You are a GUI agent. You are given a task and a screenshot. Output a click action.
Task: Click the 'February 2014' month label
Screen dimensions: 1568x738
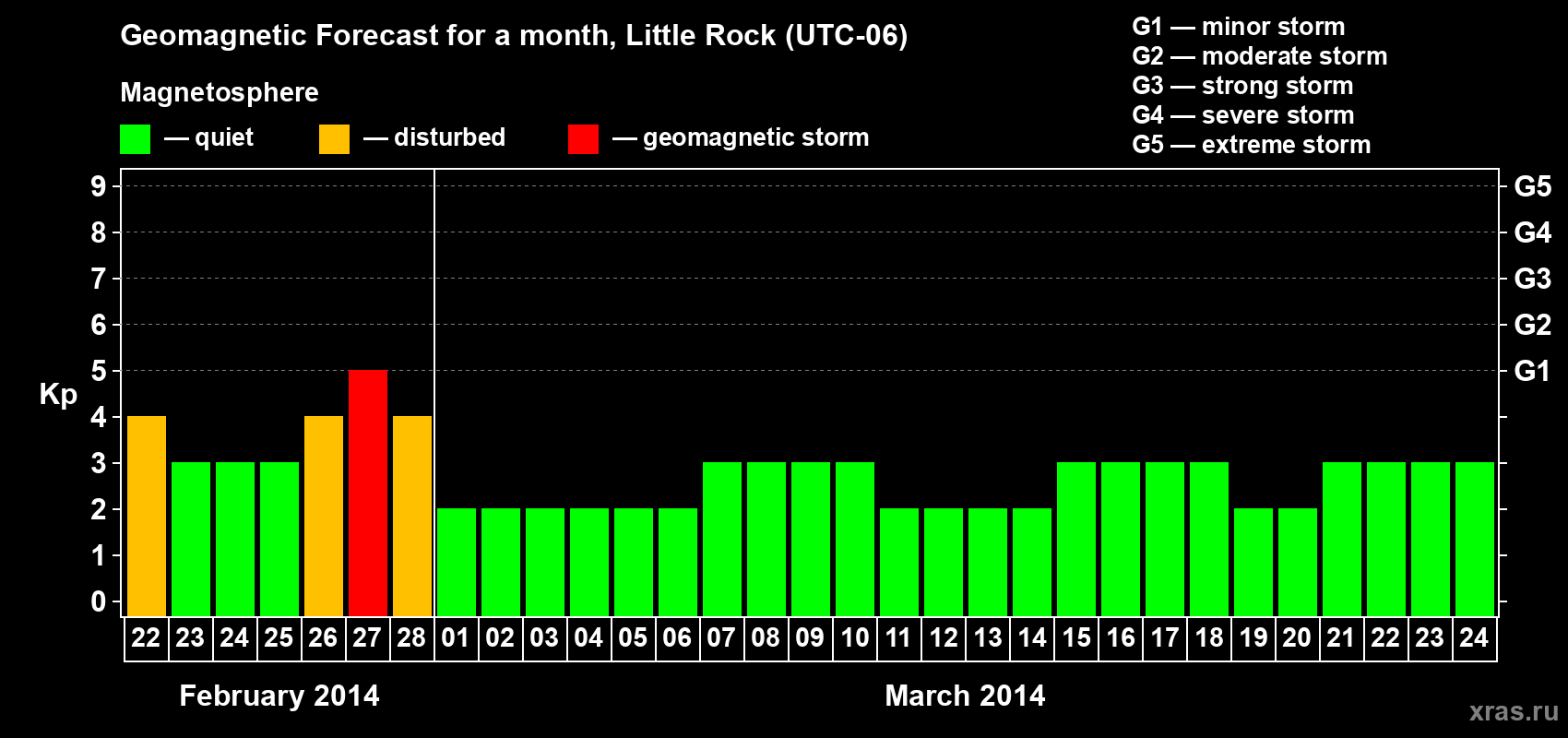(x=279, y=696)
